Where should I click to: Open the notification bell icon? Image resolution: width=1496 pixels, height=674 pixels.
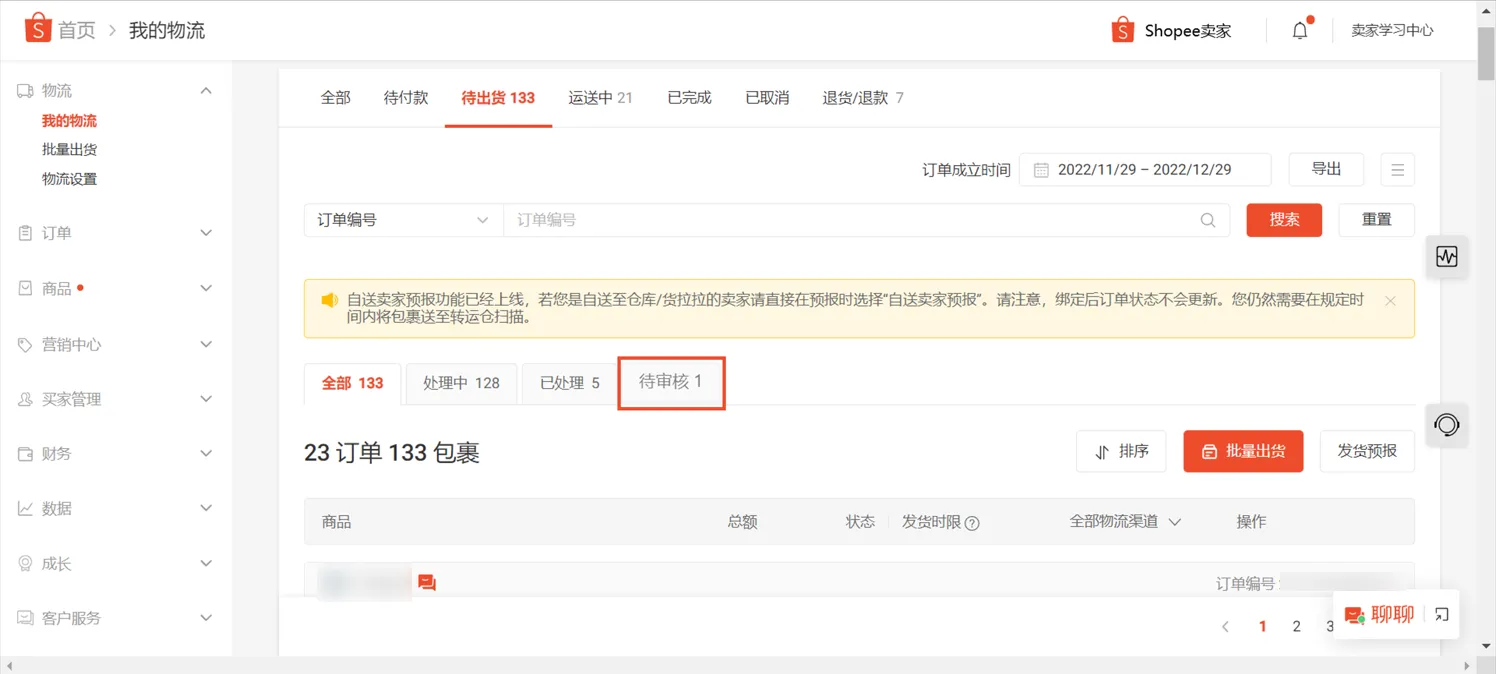(1299, 30)
